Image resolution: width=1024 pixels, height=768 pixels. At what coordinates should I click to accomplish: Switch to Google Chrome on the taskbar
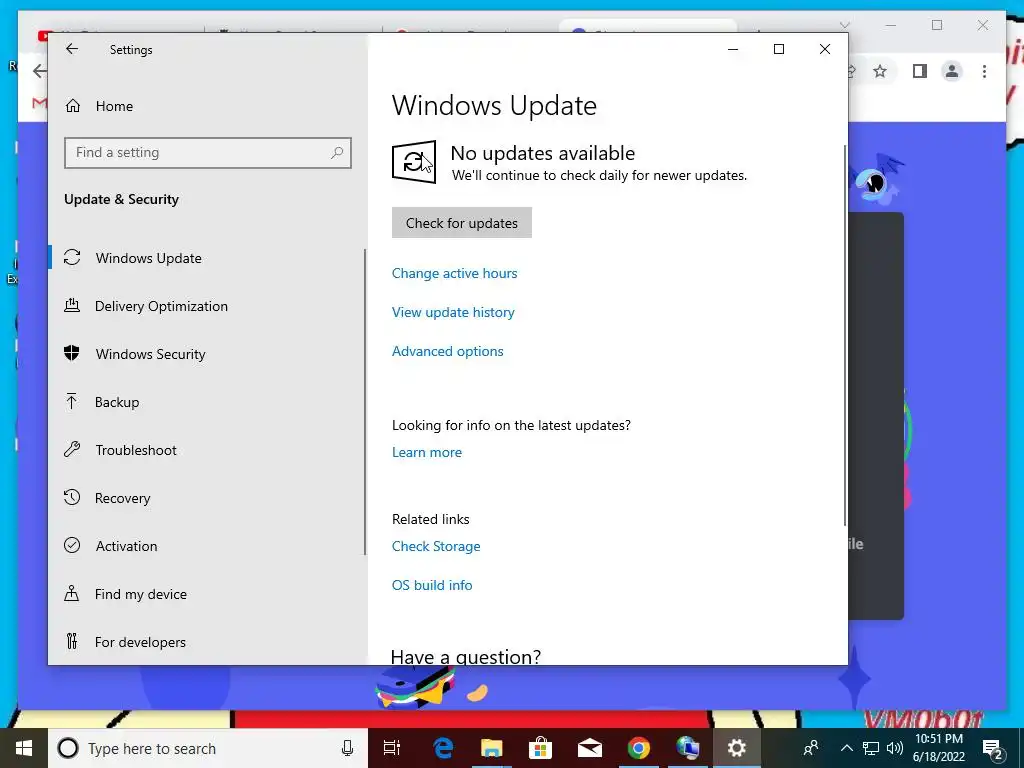pyautogui.click(x=639, y=748)
